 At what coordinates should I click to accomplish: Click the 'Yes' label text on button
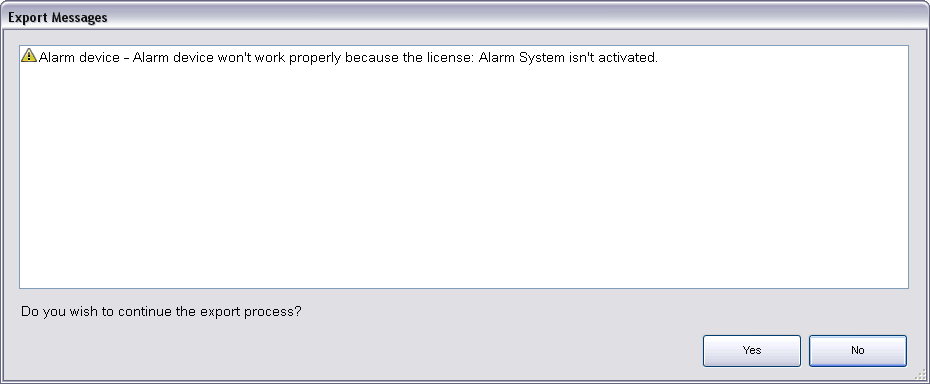pos(751,351)
